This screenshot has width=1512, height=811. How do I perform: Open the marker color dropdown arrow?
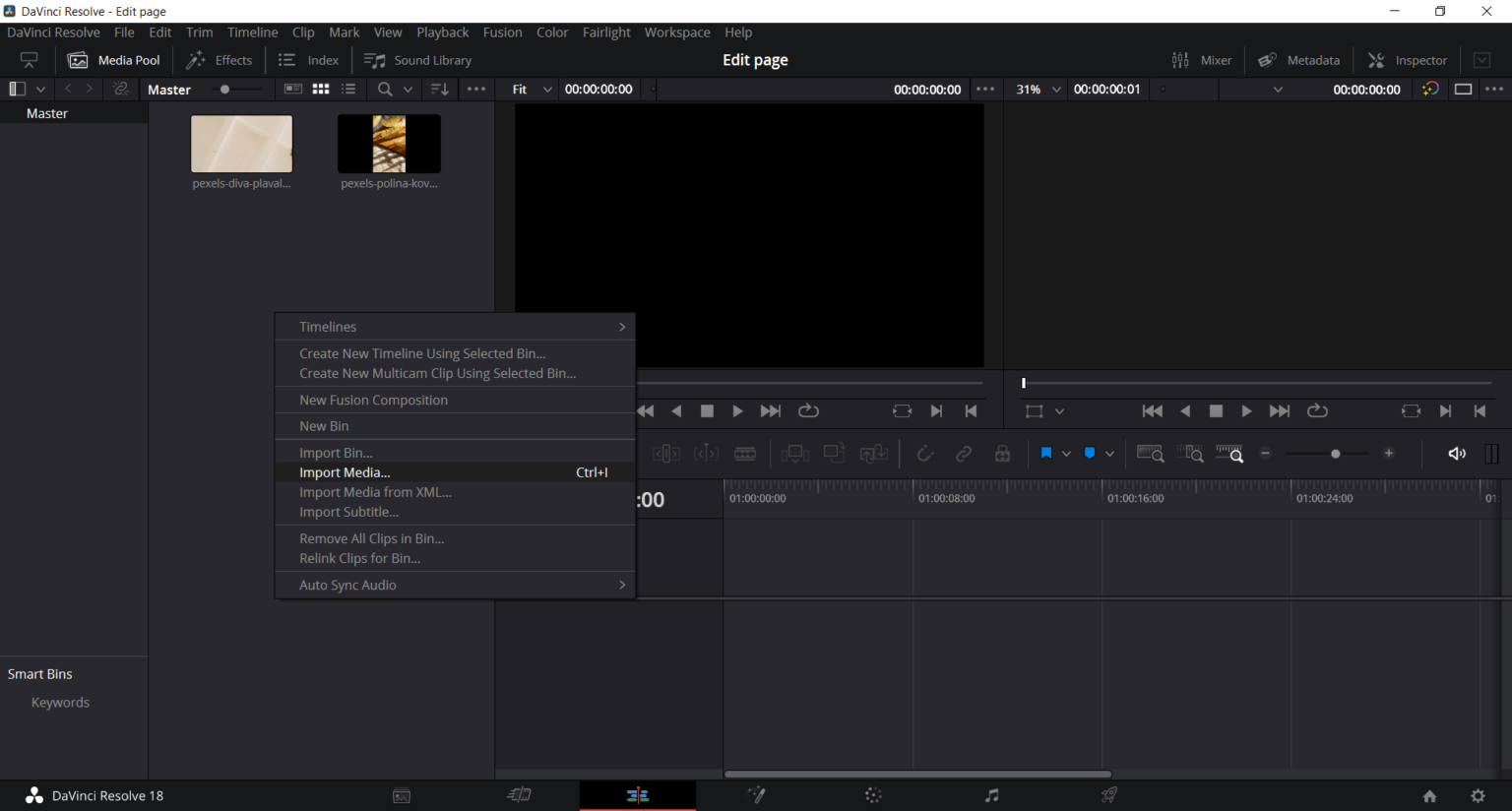(1109, 454)
